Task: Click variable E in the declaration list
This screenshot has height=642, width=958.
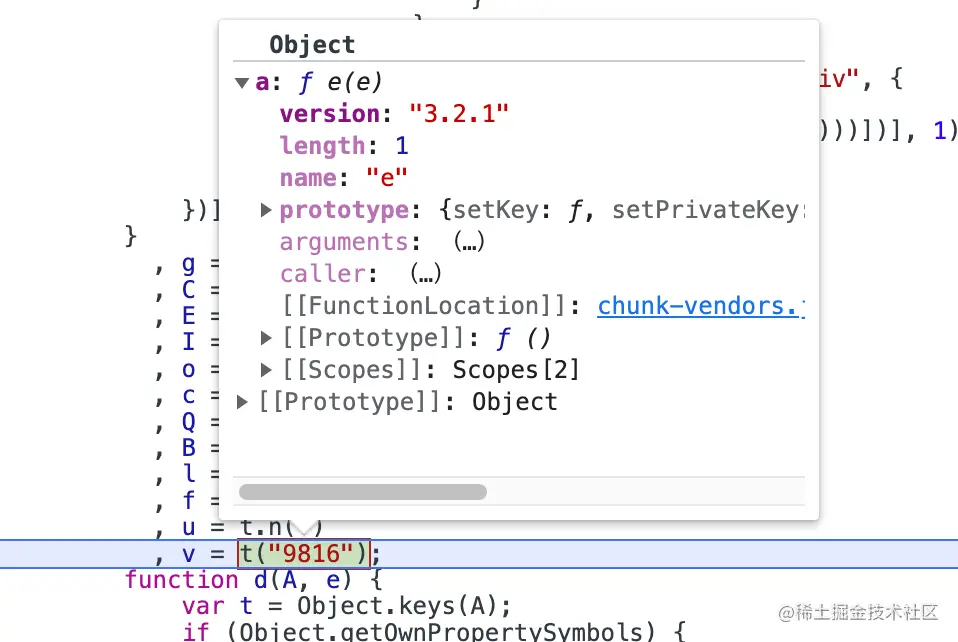Action: click(189, 316)
